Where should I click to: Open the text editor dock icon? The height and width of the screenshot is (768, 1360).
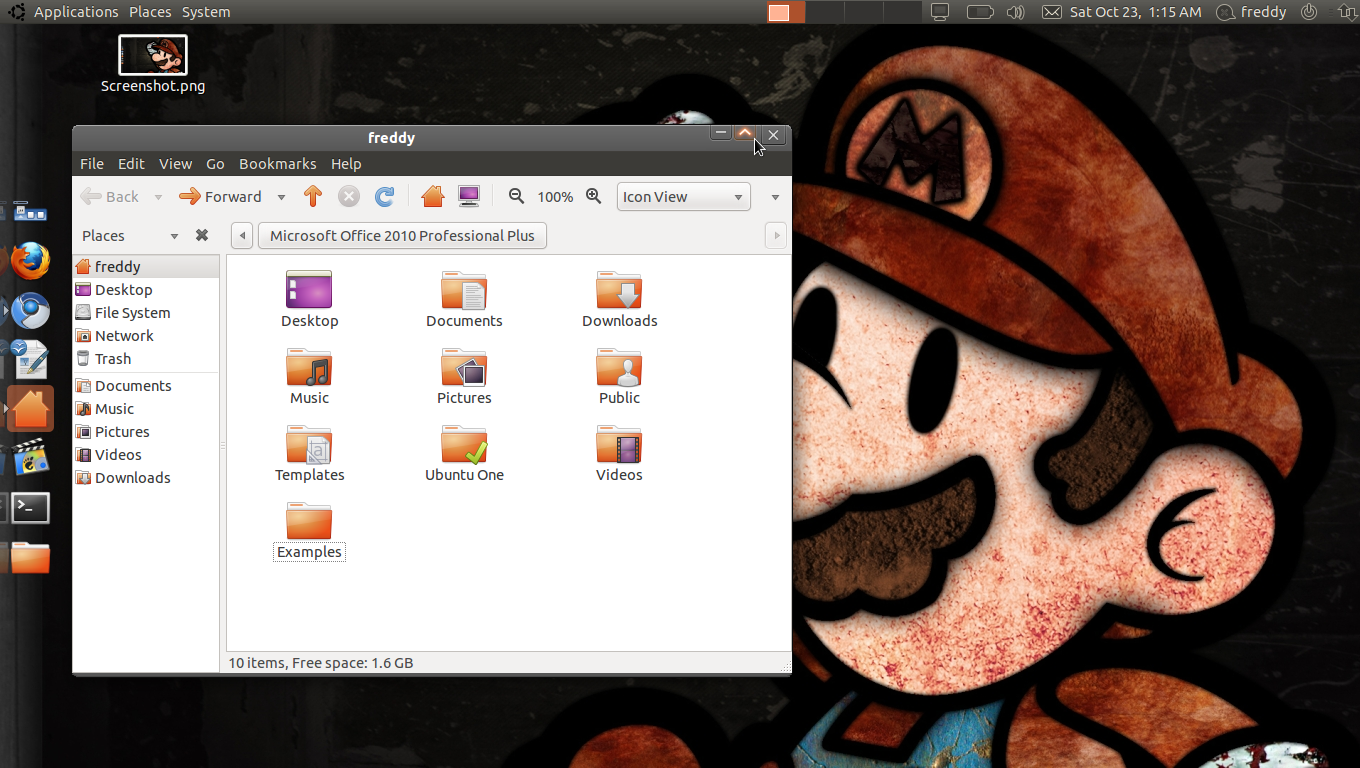(x=30, y=360)
